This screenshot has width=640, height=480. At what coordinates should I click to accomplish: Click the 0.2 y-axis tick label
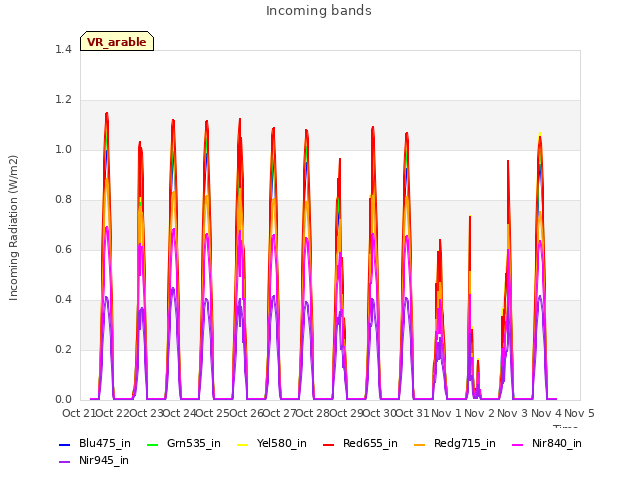point(63,350)
